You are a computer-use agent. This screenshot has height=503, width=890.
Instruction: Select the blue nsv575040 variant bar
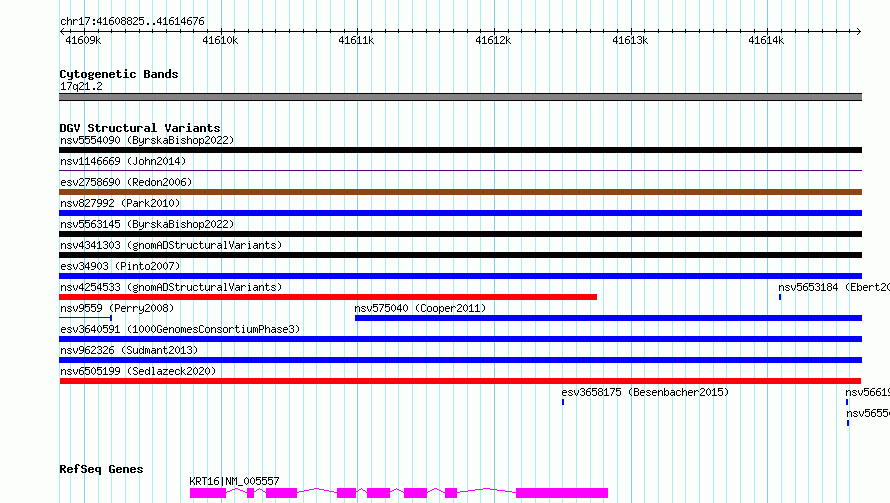coord(608,318)
